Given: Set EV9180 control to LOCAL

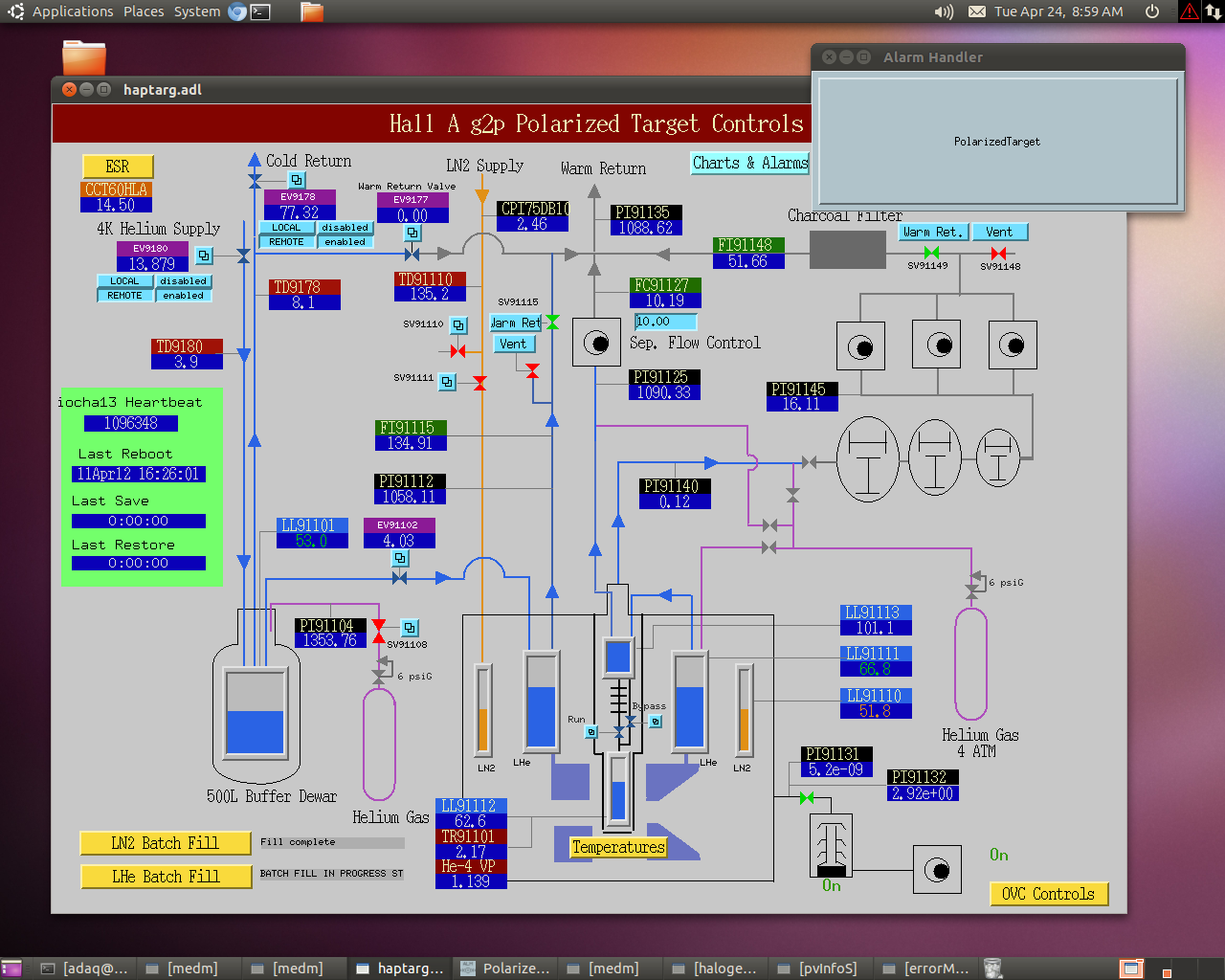Looking at the screenshot, I should point(124,281).
